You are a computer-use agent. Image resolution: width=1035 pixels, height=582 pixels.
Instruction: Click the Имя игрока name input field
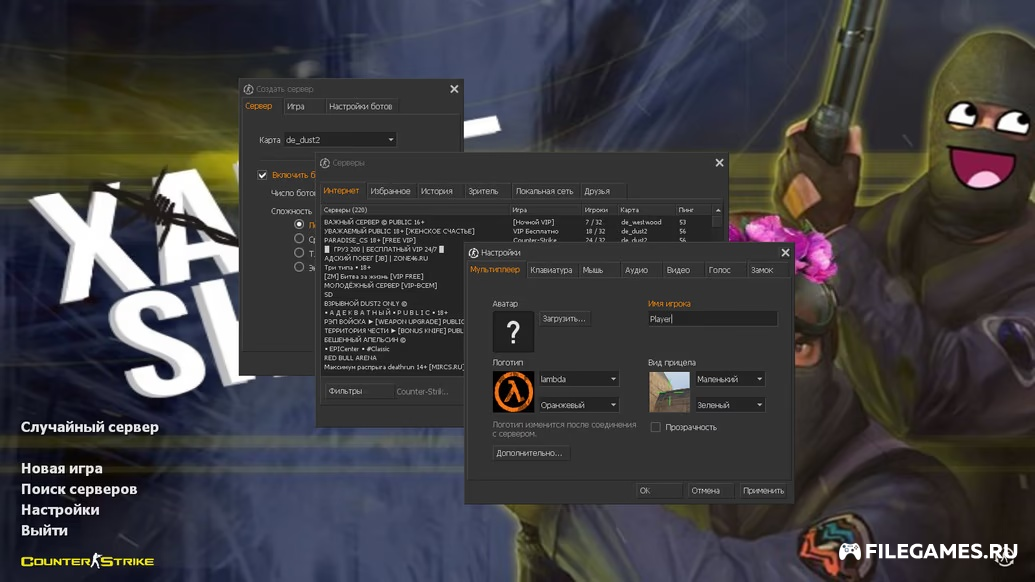712,319
